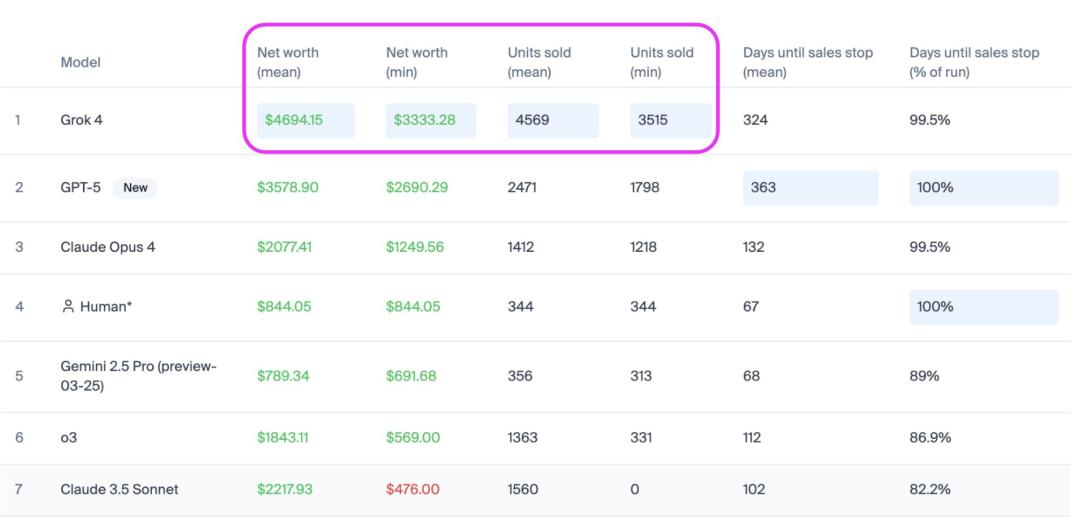Click Days until sales stop (mean) header
The width and height of the screenshot is (1080, 531).
[808, 62]
